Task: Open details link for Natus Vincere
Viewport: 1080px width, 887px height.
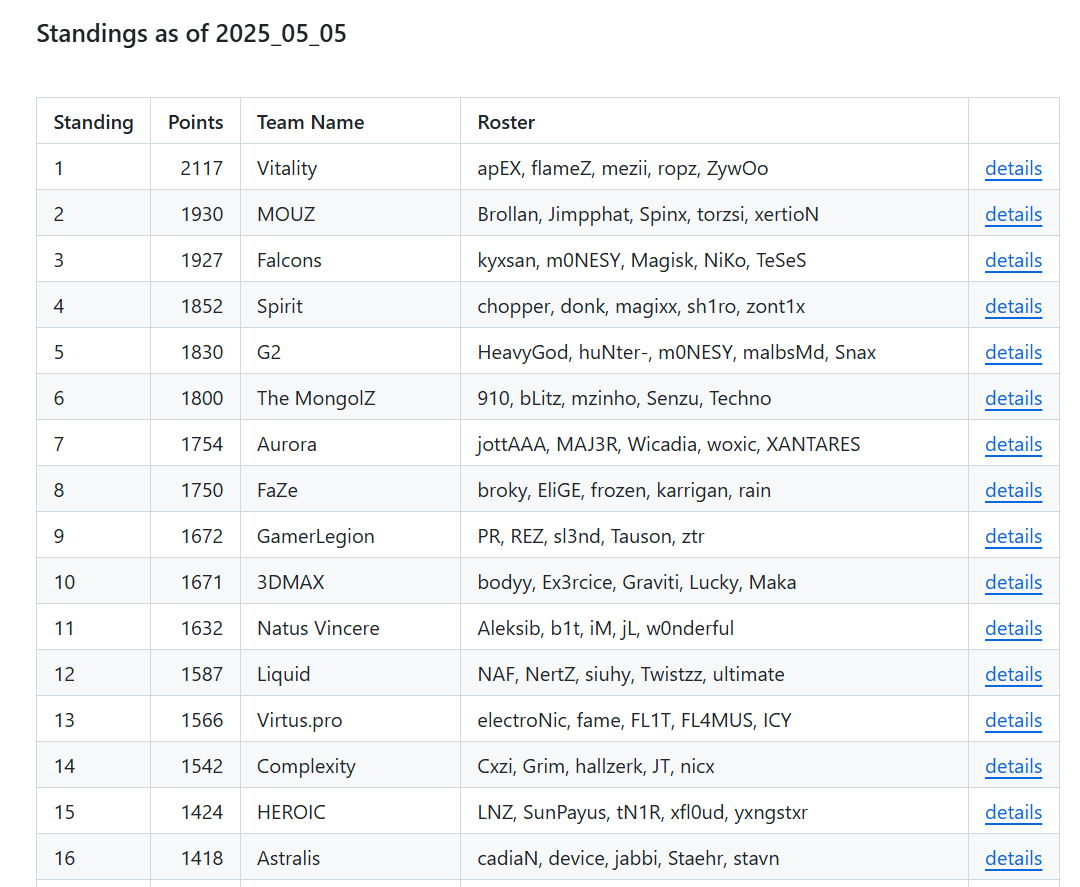Action: (1013, 628)
